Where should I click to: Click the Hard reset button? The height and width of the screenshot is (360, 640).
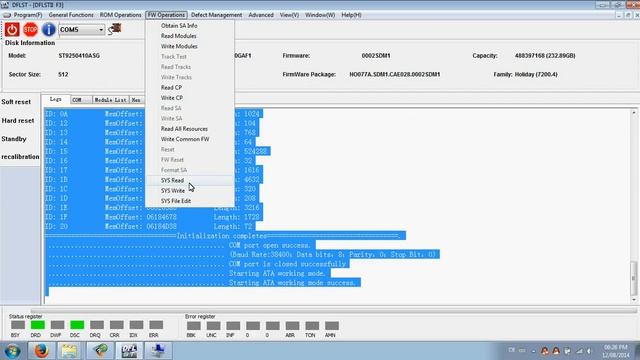click(x=18, y=121)
